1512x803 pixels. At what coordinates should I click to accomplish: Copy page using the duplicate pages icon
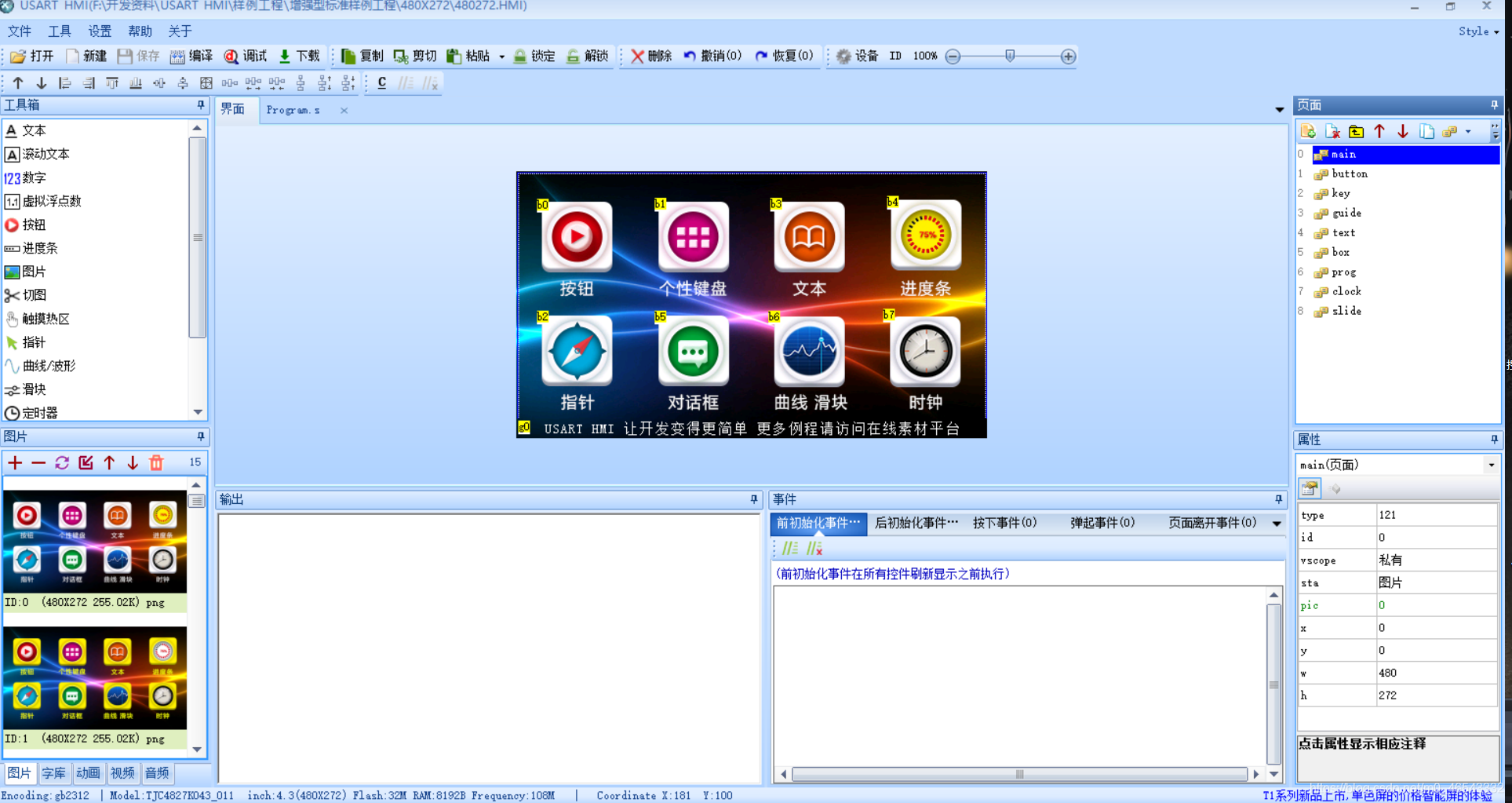coord(1426,131)
